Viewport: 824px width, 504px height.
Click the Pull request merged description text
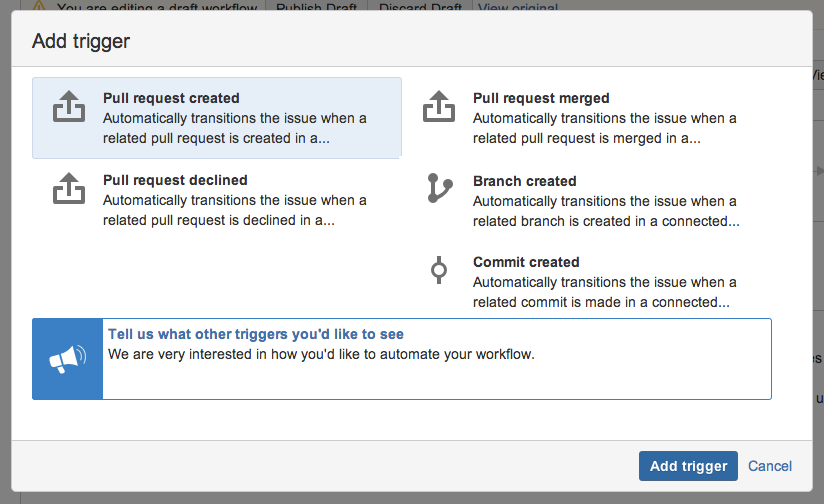pyautogui.click(x=604, y=128)
